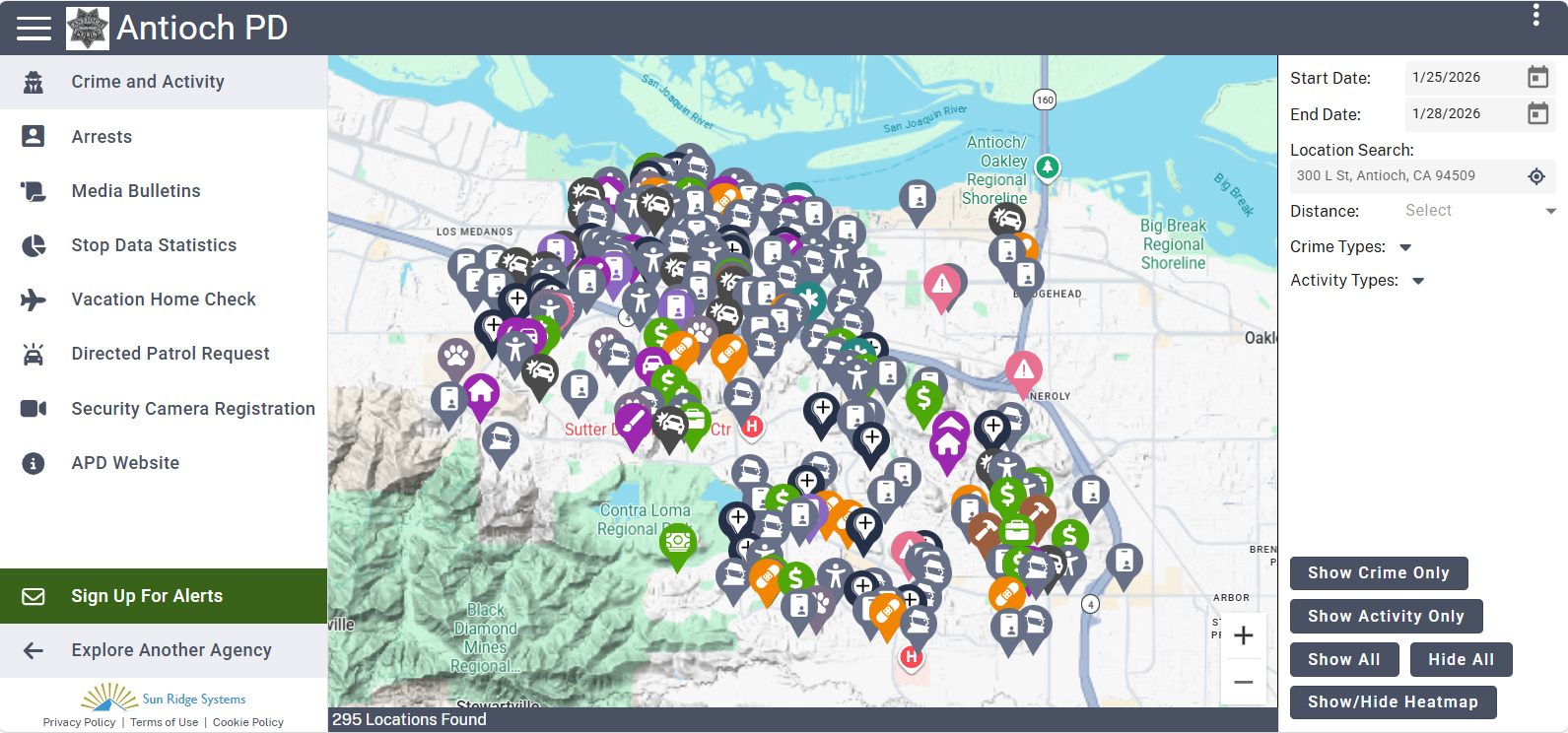
Task: Open the End Date calendar picker
Action: click(x=1537, y=114)
